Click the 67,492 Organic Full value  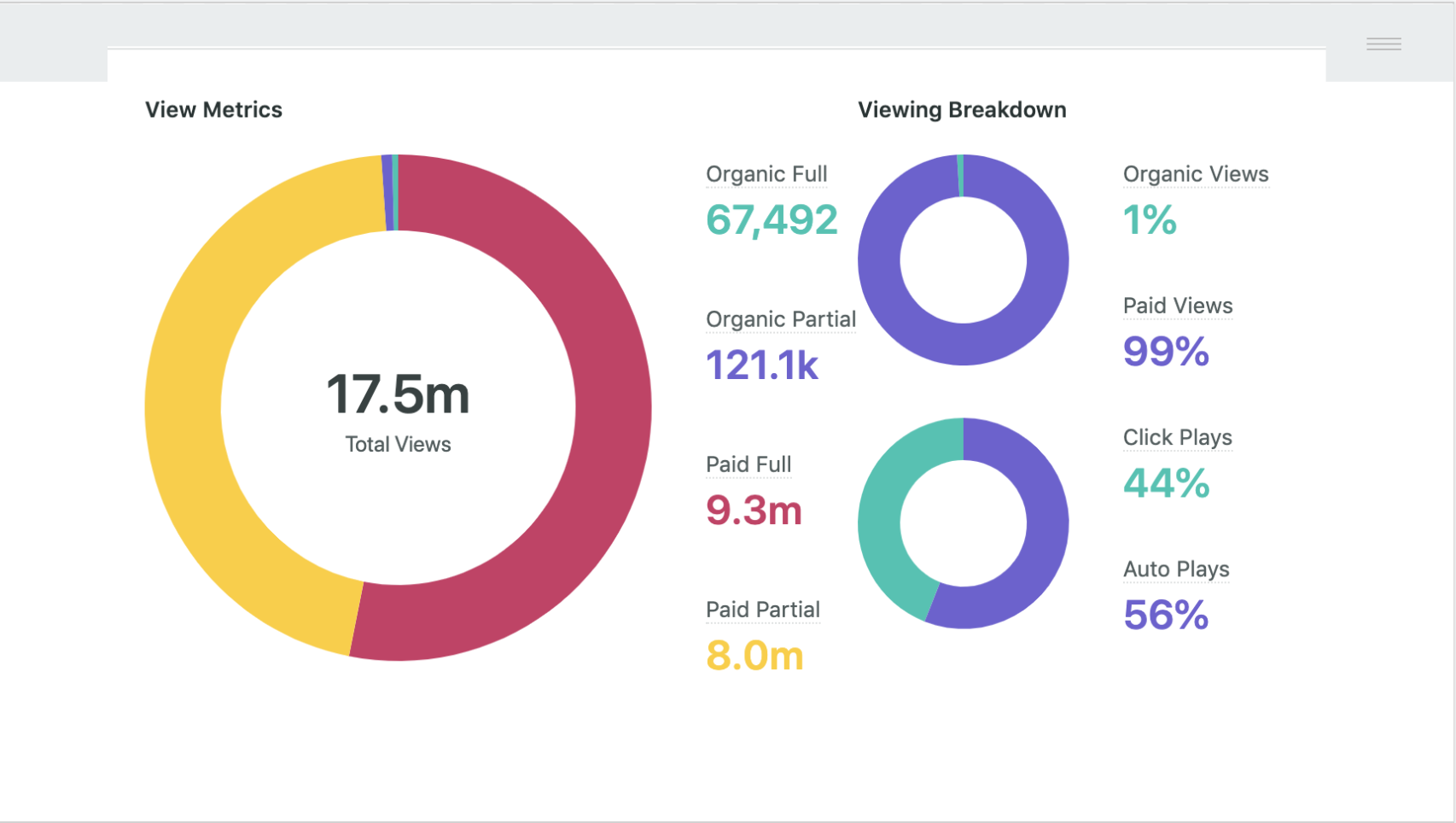[772, 220]
